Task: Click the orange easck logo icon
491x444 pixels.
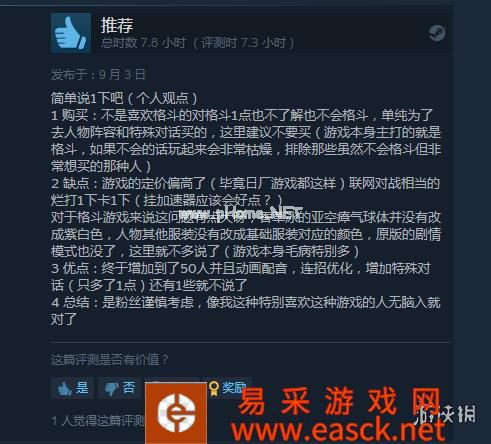Action: click(x=176, y=413)
